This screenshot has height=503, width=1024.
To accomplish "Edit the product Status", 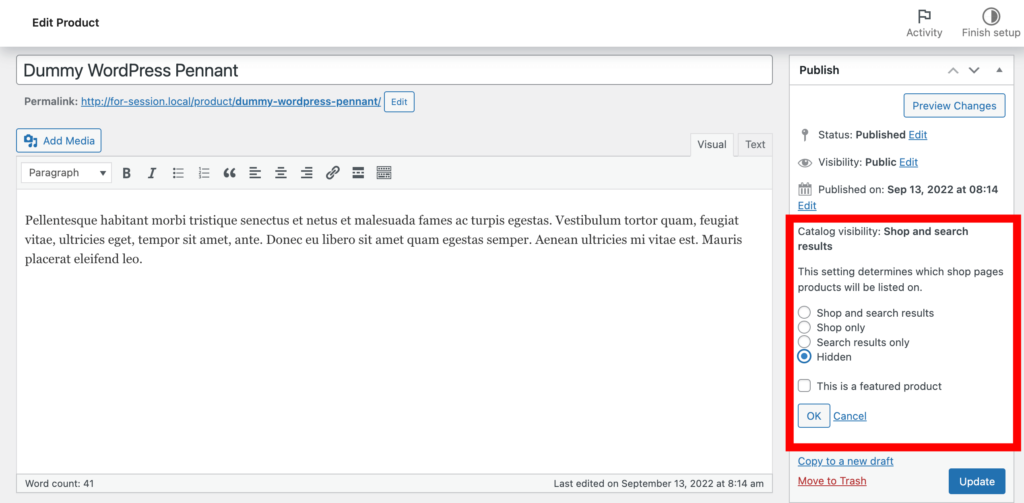I will tap(918, 135).
